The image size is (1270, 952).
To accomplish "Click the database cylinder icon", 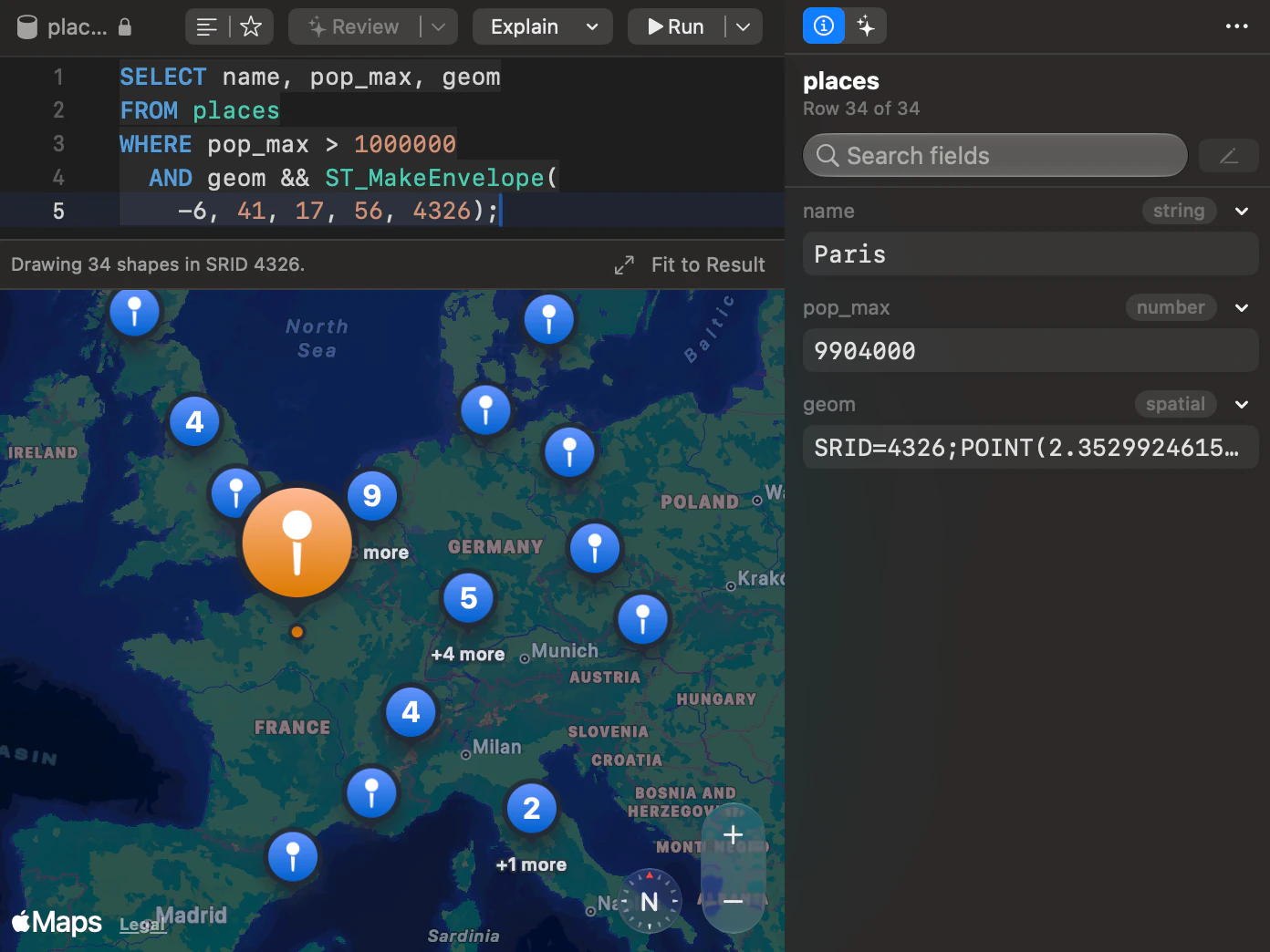I will click(x=28, y=27).
